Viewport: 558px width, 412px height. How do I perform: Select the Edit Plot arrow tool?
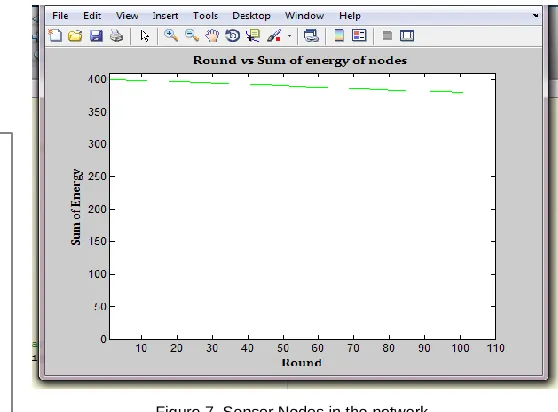pyautogui.click(x=144, y=36)
